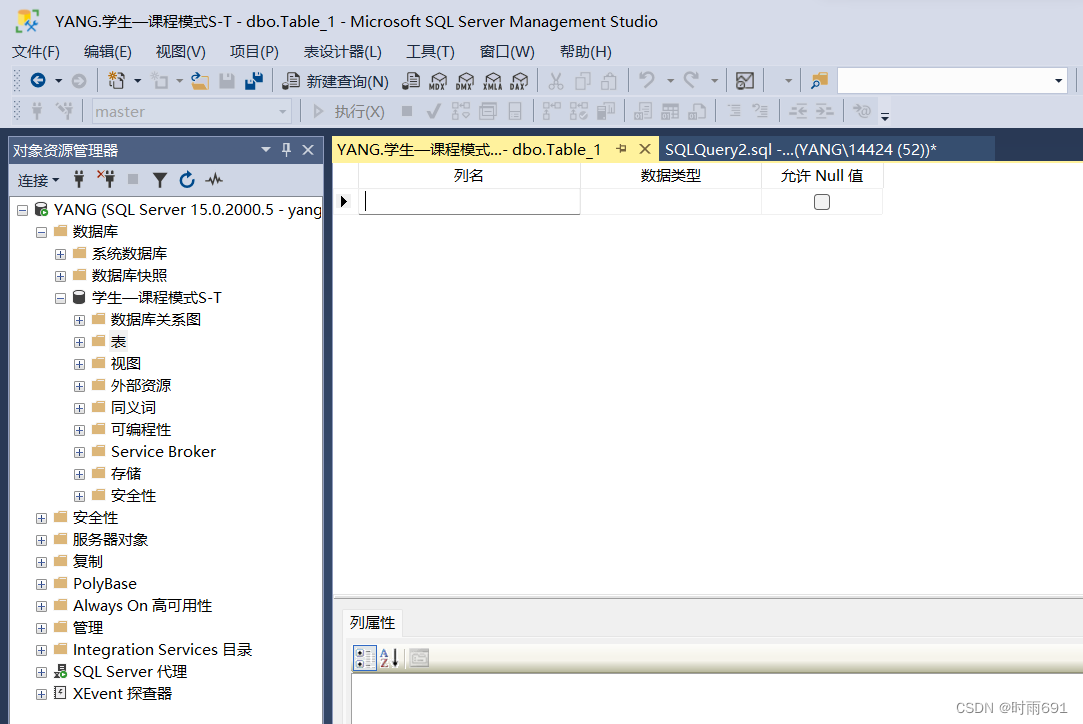The height and width of the screenshot is (724, 1083).
Task: Click the 允许 Null 值 column header
Action: pyautogui.click(x=822, y=175)
